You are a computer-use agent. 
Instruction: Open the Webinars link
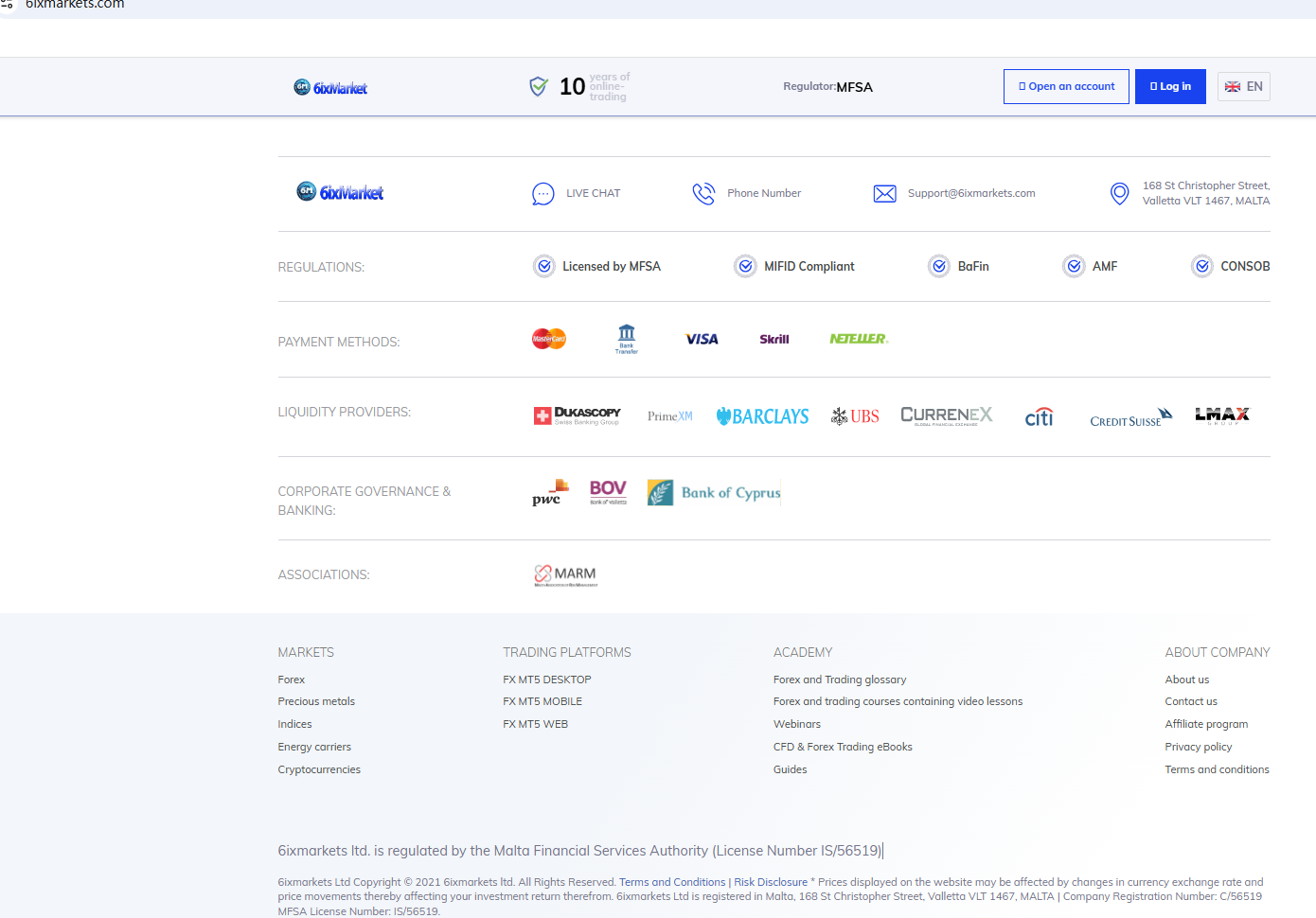[x=797, y=724]
